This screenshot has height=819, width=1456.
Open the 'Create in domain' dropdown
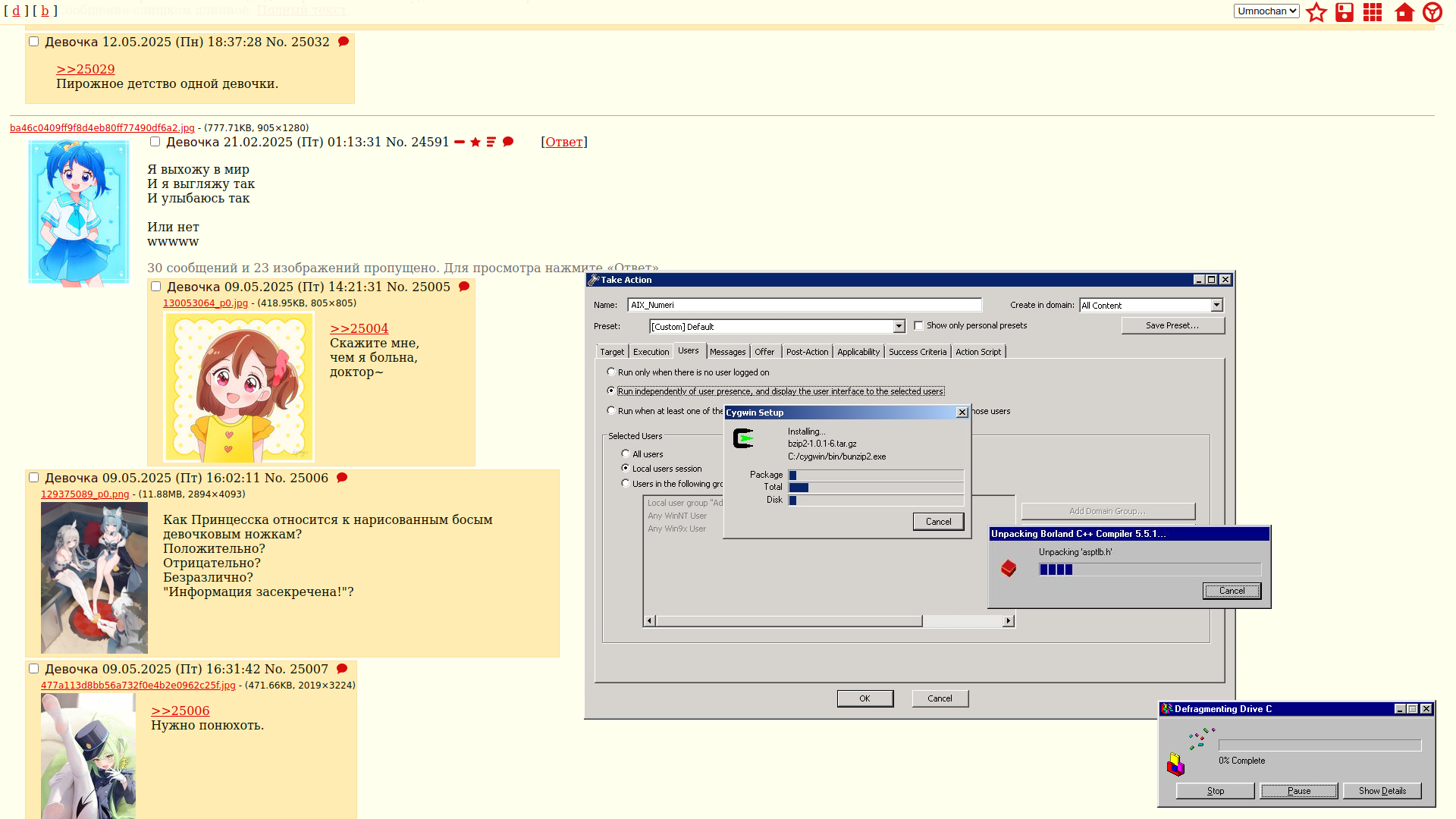pos(1216,305)
